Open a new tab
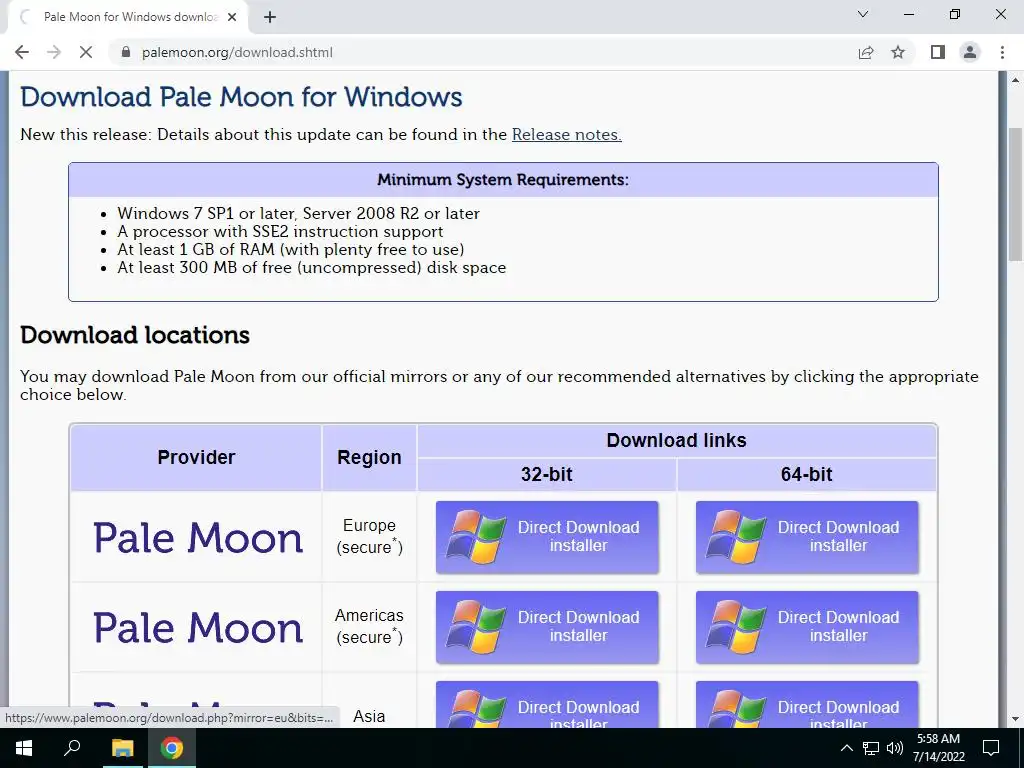This screenshot has width=1024, height=768. 270,17
